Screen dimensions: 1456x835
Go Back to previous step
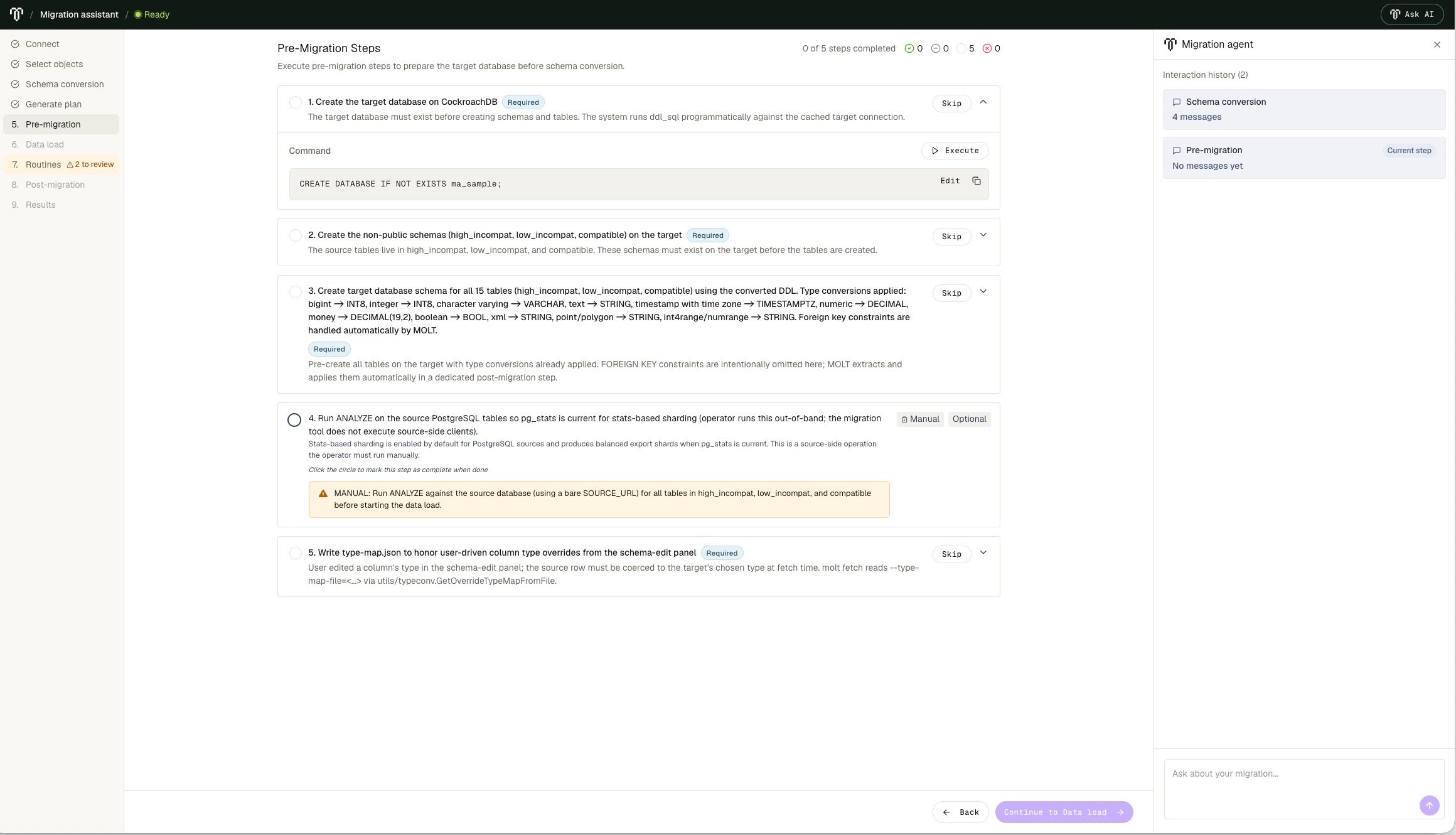(x=960, y=812)
